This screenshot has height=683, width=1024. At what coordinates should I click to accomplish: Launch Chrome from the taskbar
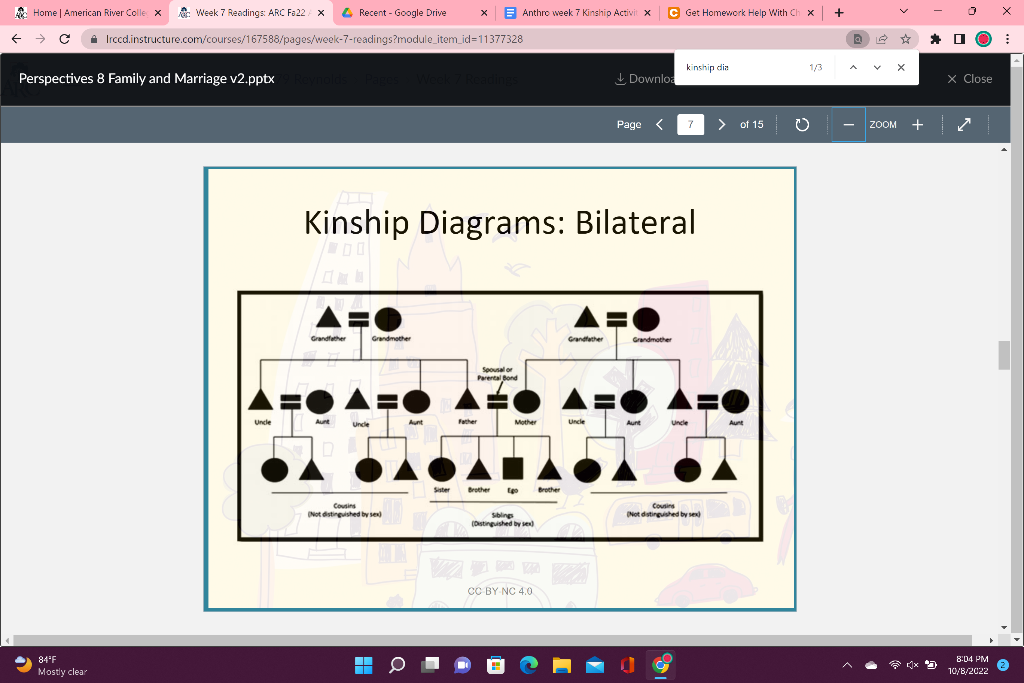(661, 664)
